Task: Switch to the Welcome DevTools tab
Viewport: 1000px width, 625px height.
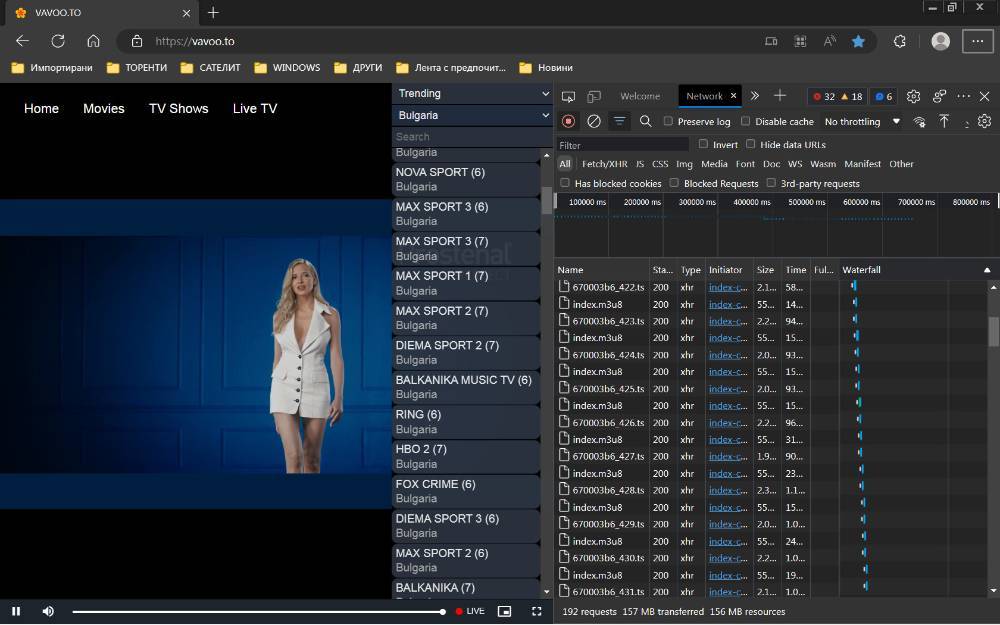Action: (x=640, y=96)
